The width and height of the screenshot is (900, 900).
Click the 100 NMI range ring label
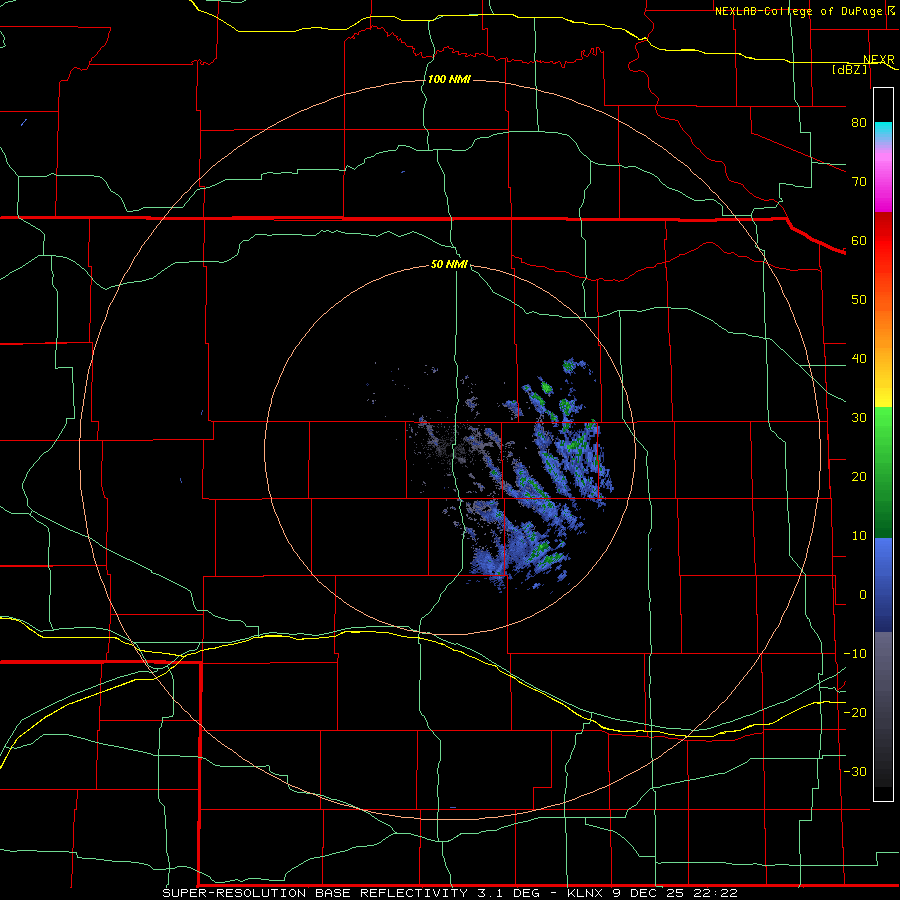(449, 79)
